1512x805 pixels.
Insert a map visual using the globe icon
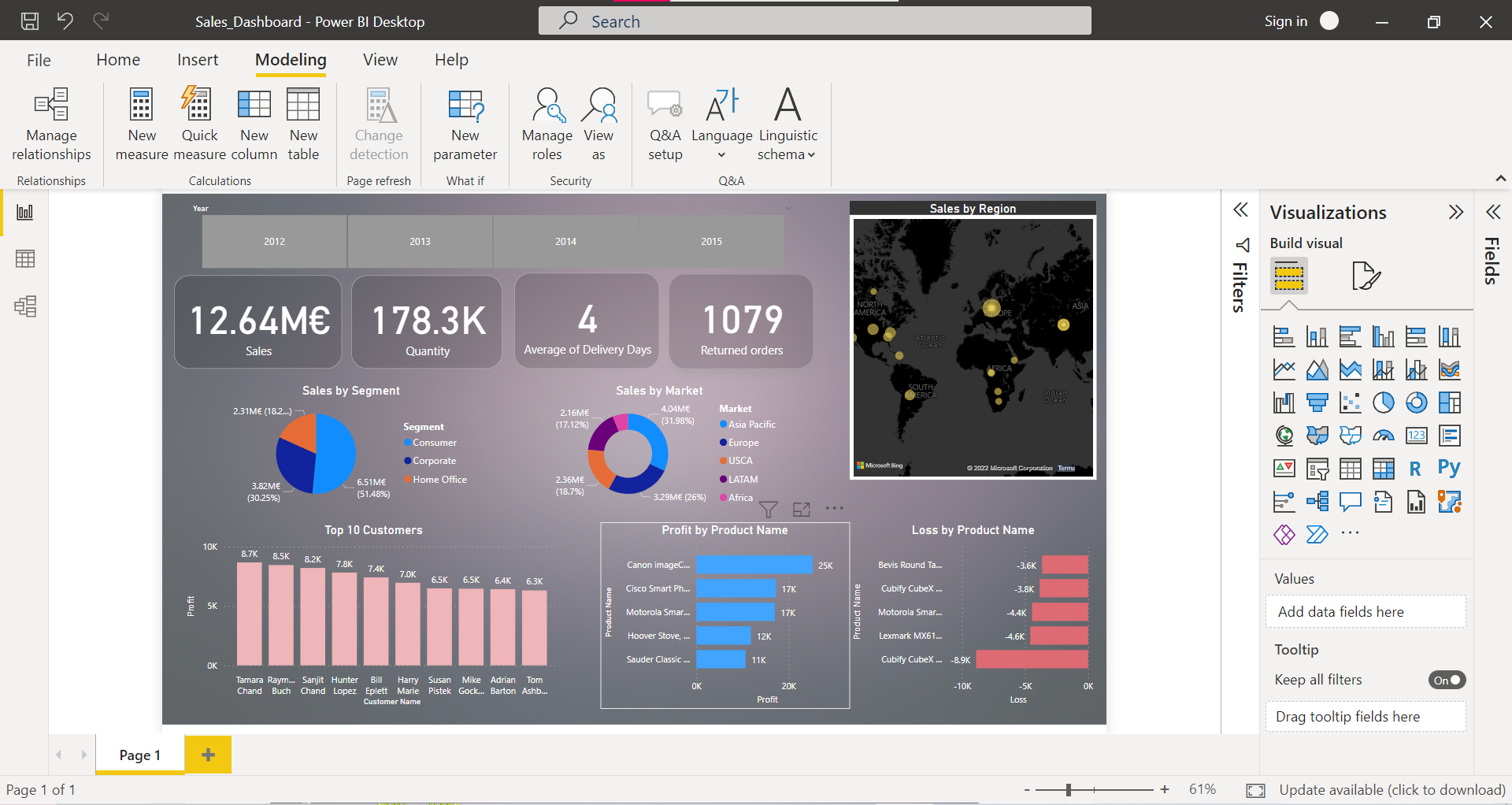(1284, 435)
